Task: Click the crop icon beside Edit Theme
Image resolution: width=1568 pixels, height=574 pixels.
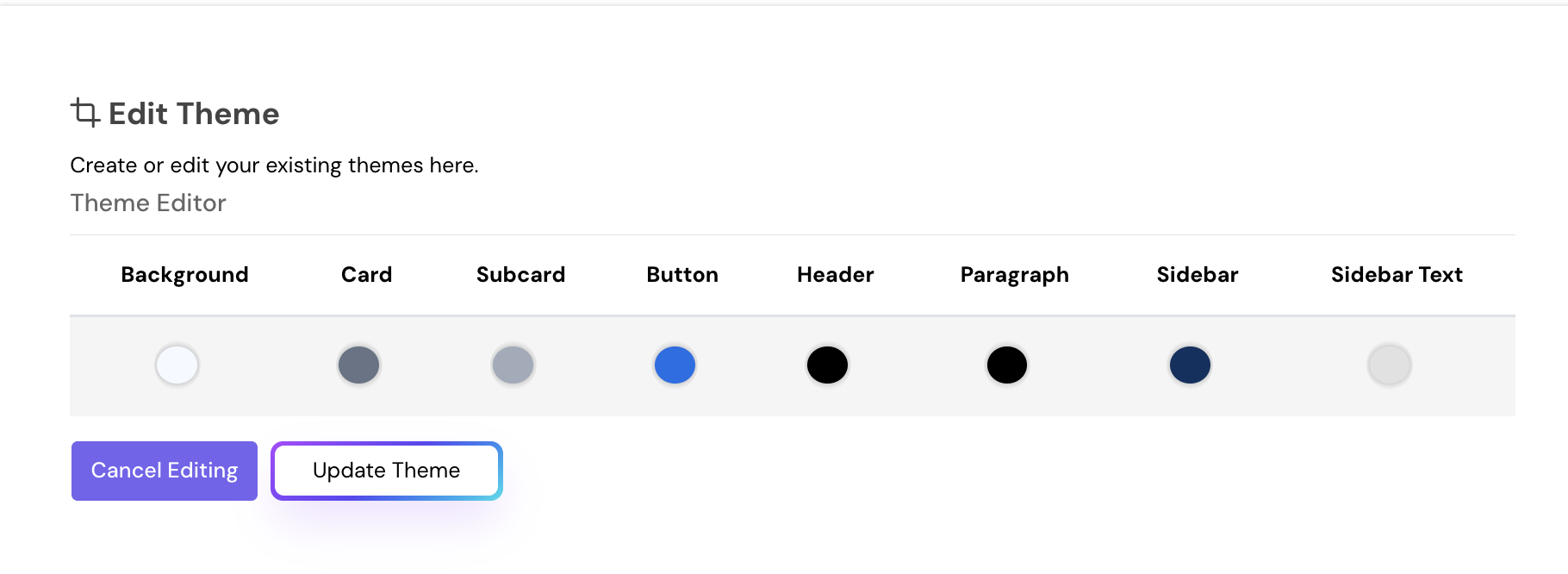Action: point(85,112)
